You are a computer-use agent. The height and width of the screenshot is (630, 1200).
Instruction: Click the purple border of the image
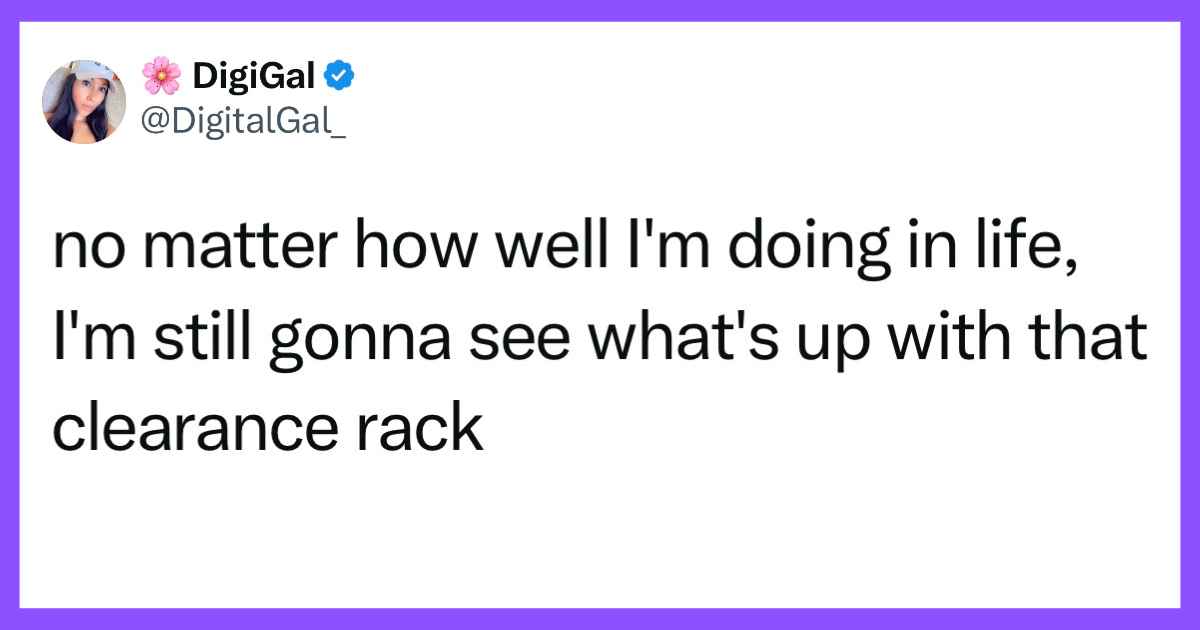(600, 10)
